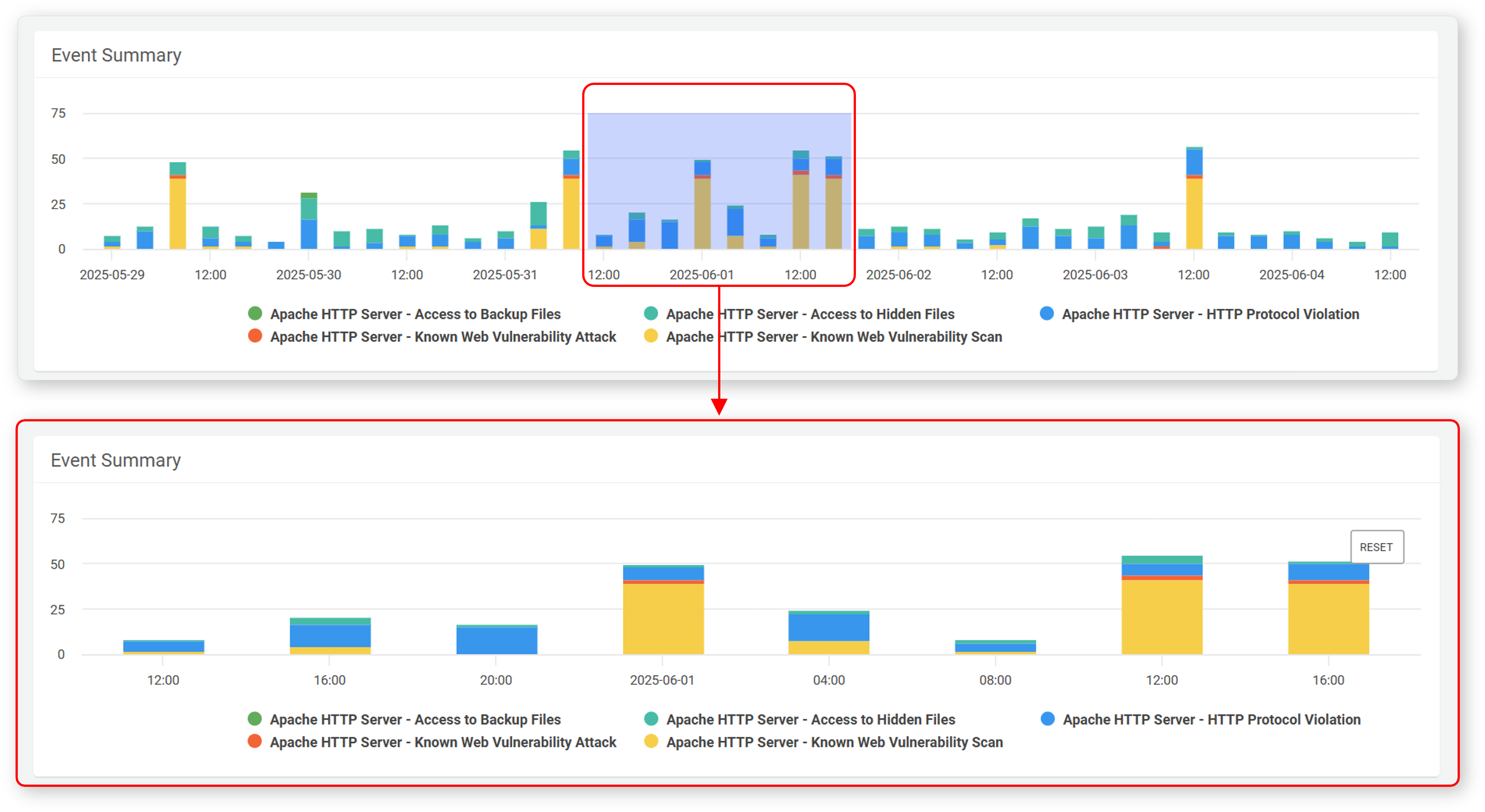The image size is (1485, 812).
Task: Toggle Known Web Vulnerability Scan legend in top chart
Action: click(x=823, y=336)
